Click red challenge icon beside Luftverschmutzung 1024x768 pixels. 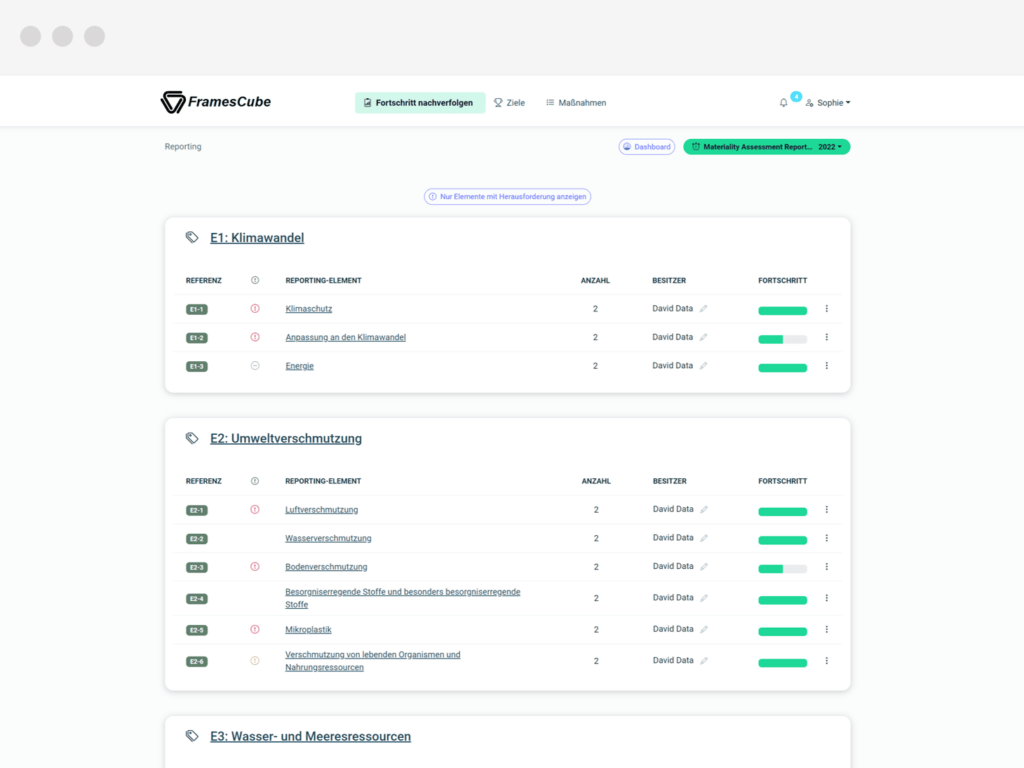[x=255, y=509]
